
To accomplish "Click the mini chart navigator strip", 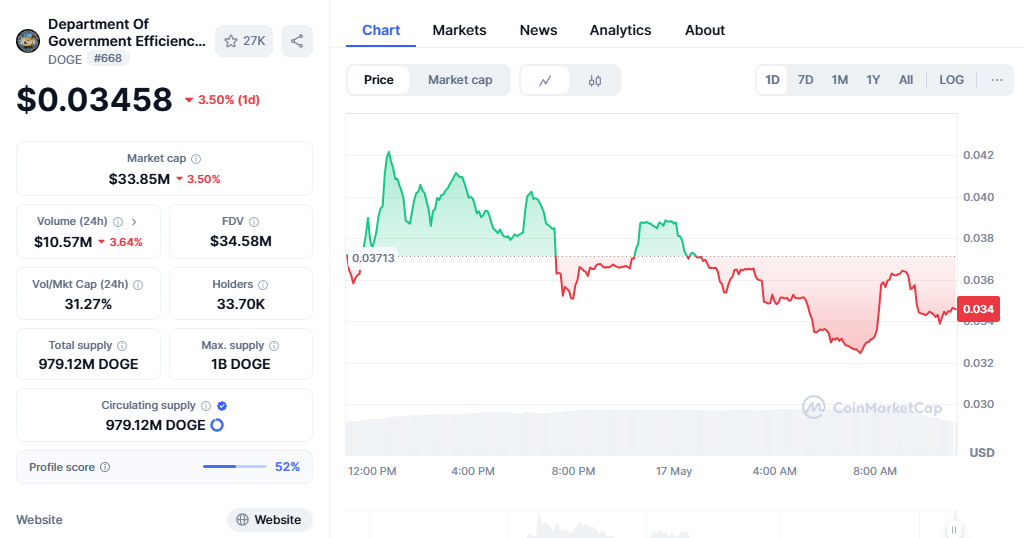I will (x=650, y=524).
